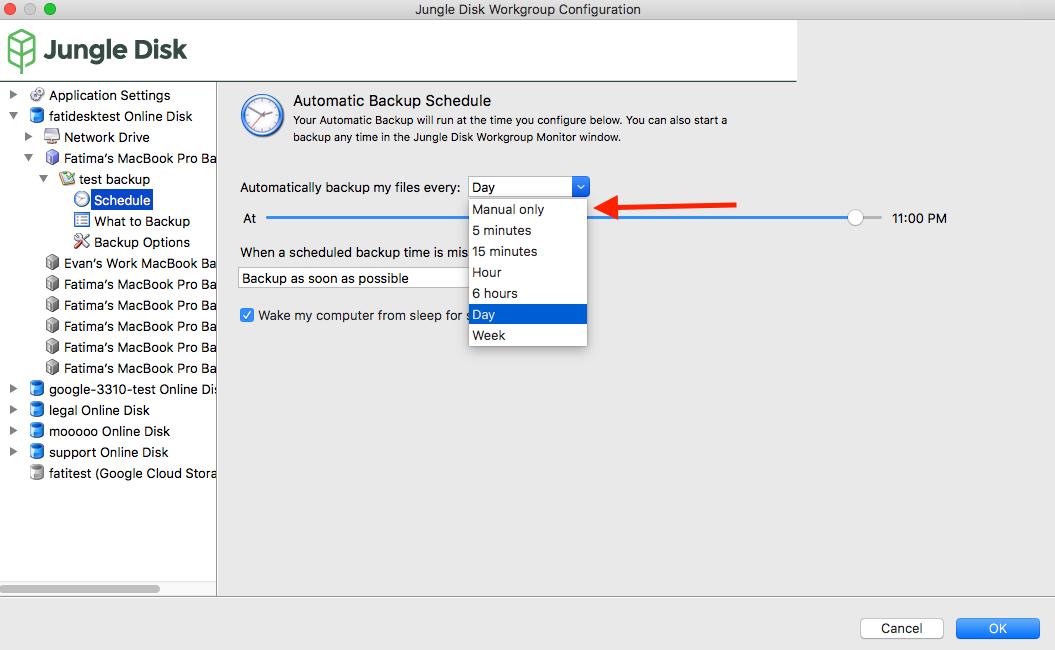Expand the mooooo Online Disk node
Screen dimensions: 1055x650
pyautogui.click(x=13, y=431)
